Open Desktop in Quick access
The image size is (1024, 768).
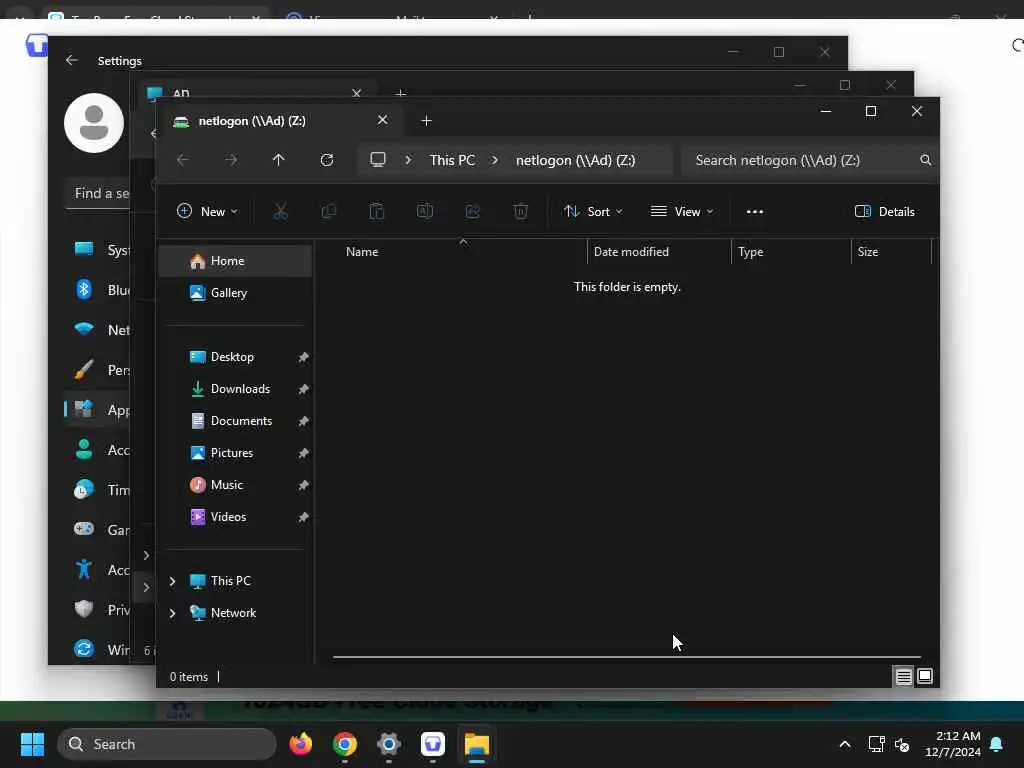(232, 357)
